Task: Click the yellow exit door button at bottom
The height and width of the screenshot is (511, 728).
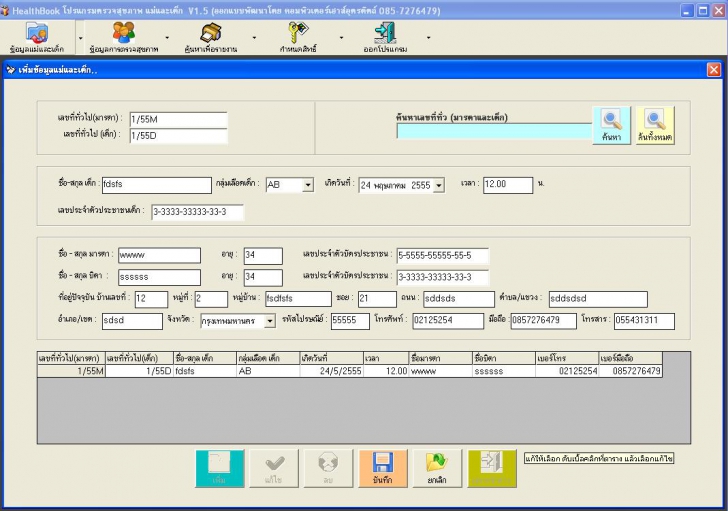Action: pos(492,468)
